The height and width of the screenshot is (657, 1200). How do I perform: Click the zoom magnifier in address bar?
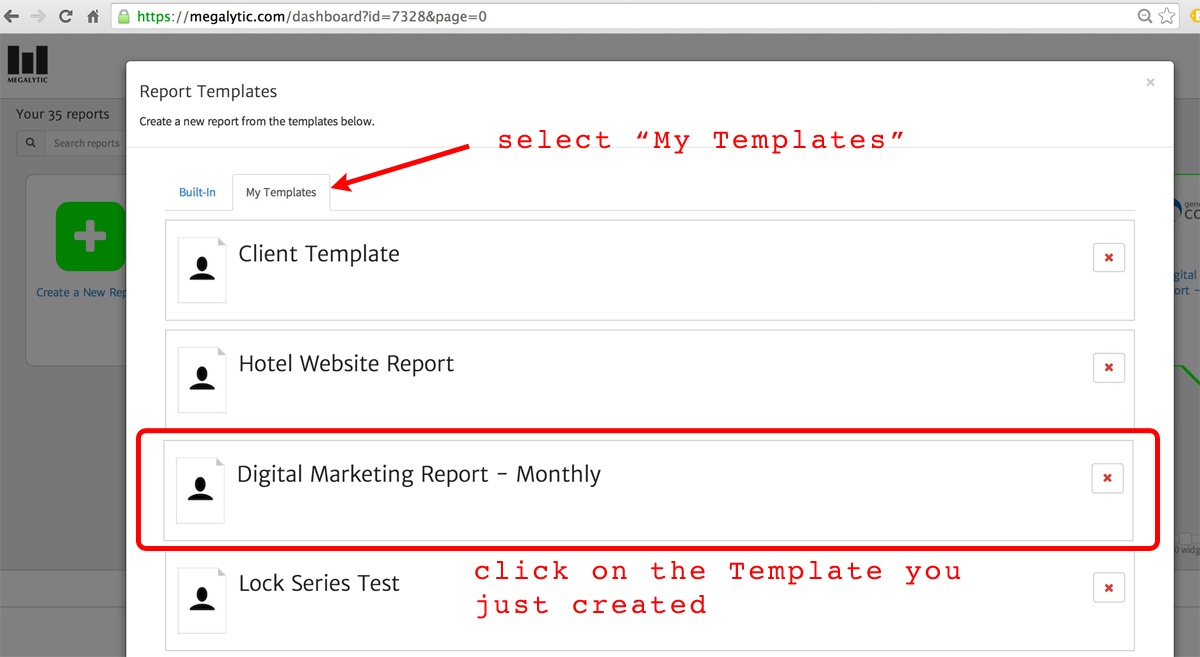pyautogui.click(x=1145, y=17)
